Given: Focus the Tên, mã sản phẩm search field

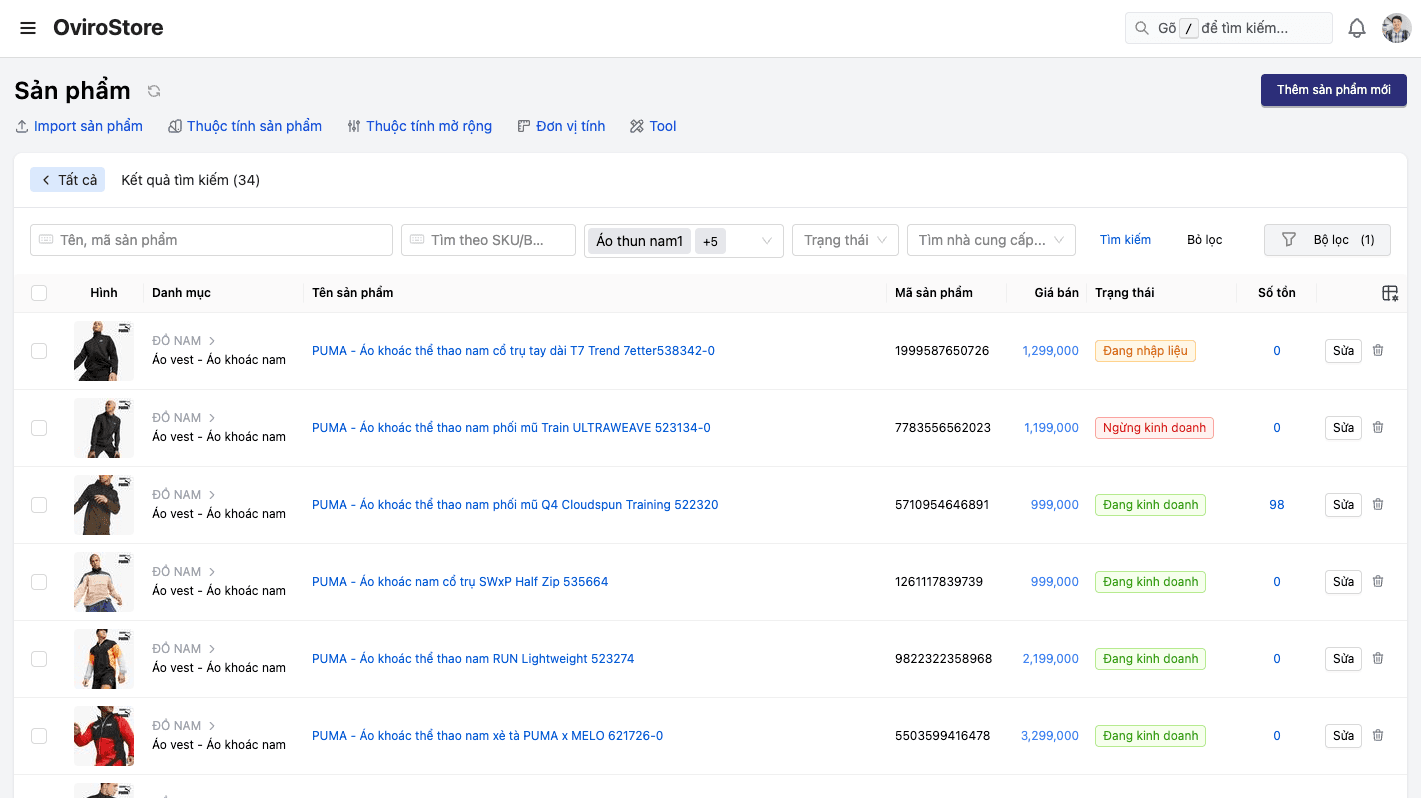Looking at the screenshot, I should point(211,240).
